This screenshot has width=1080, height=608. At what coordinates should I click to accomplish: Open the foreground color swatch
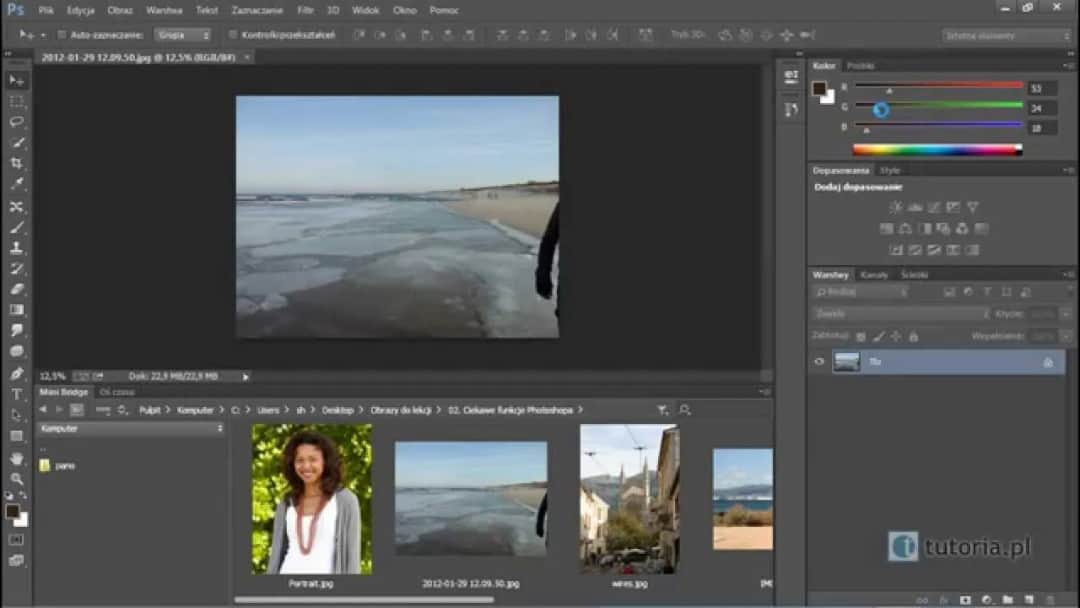point(12,512)
